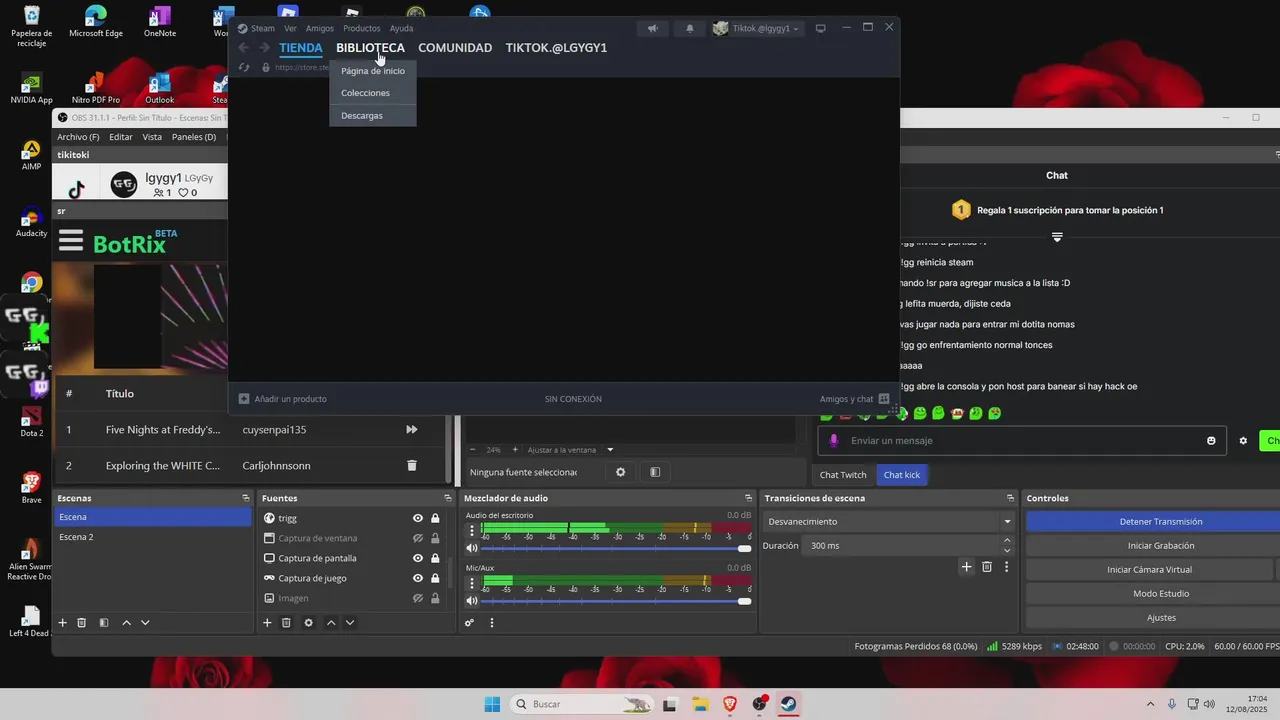Image resolution: width=1280 pixels, height=720 pixels.
Task: Open chat settings gear
Action: coord(1243,441)
